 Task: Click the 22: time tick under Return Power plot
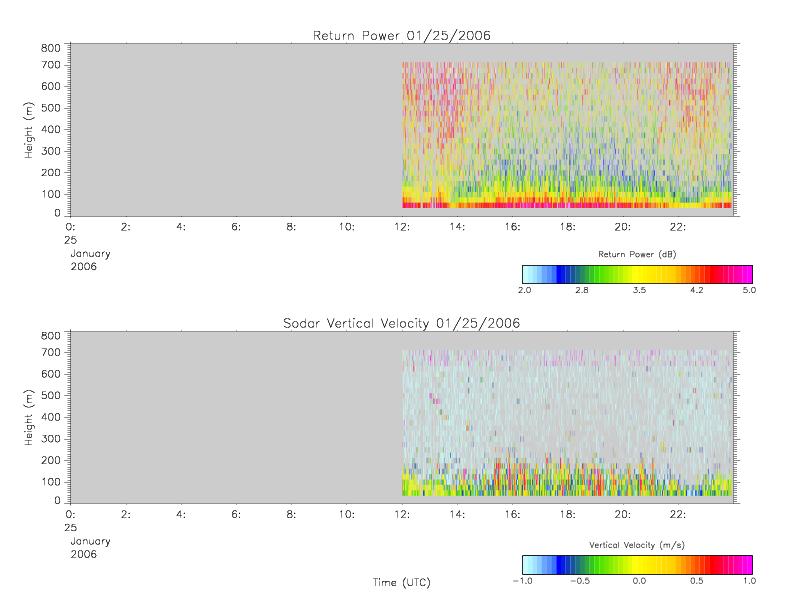pyautogui.click(x=677, y=227)
